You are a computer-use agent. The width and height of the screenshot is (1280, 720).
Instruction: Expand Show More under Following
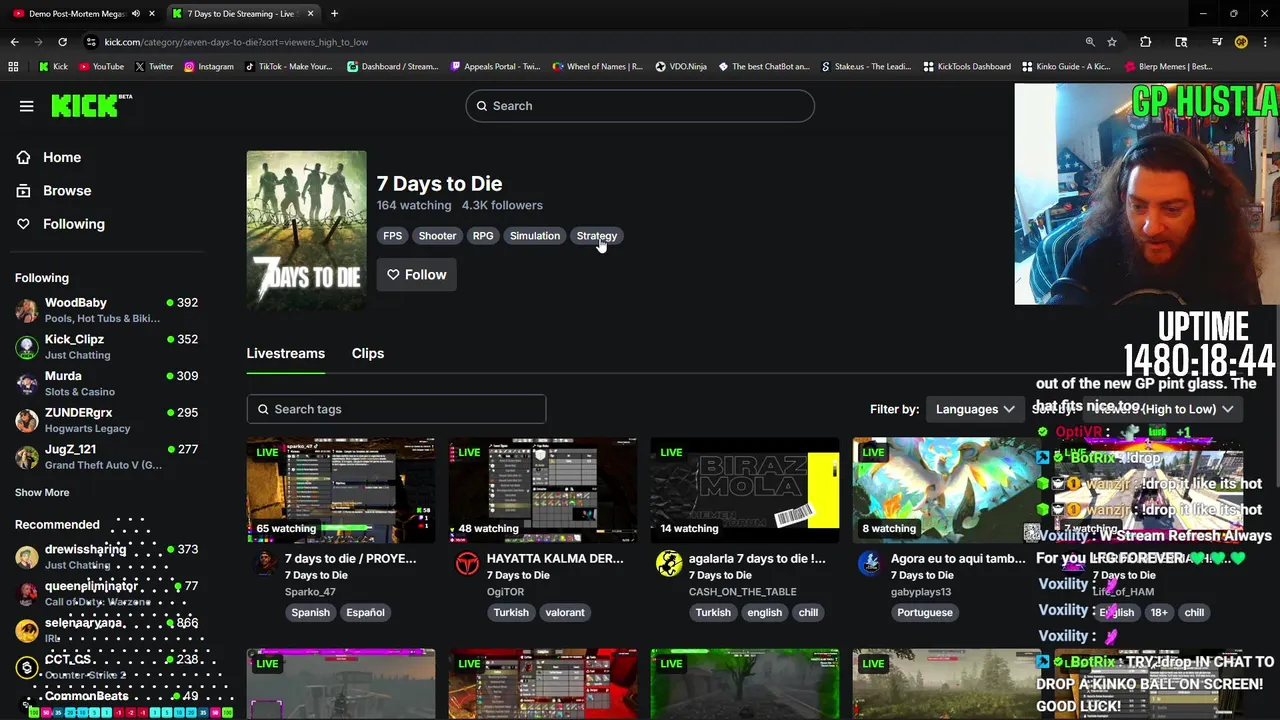pyautogui.click(x=42, y=492)
